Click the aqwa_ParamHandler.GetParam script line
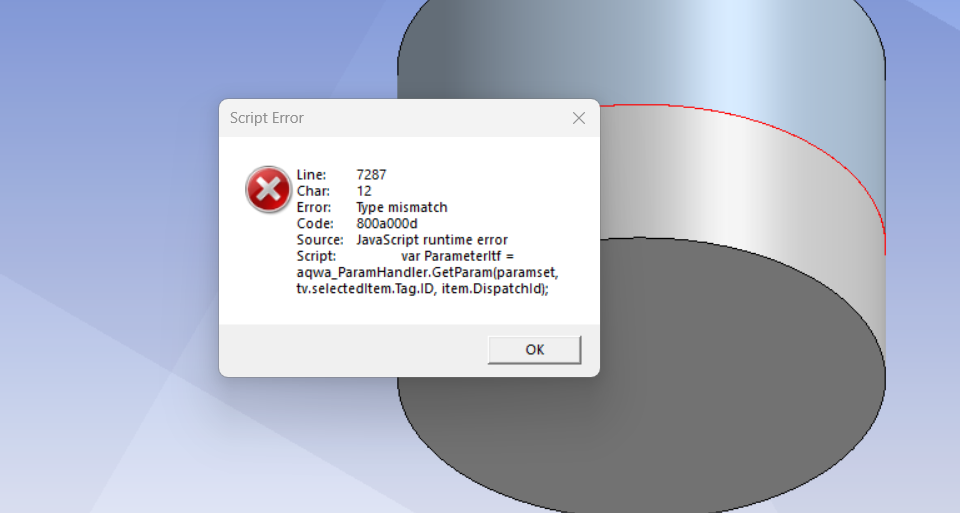 [x=427, y=272]
